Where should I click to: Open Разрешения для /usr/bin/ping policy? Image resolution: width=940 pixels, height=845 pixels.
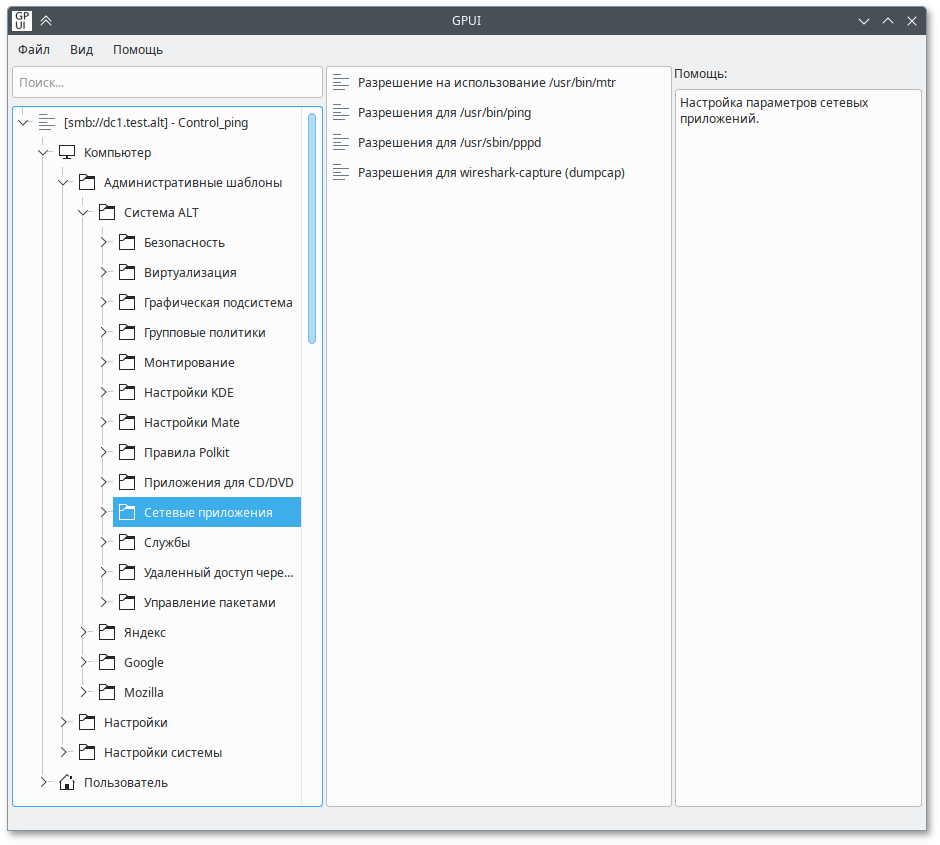[444, 112]
